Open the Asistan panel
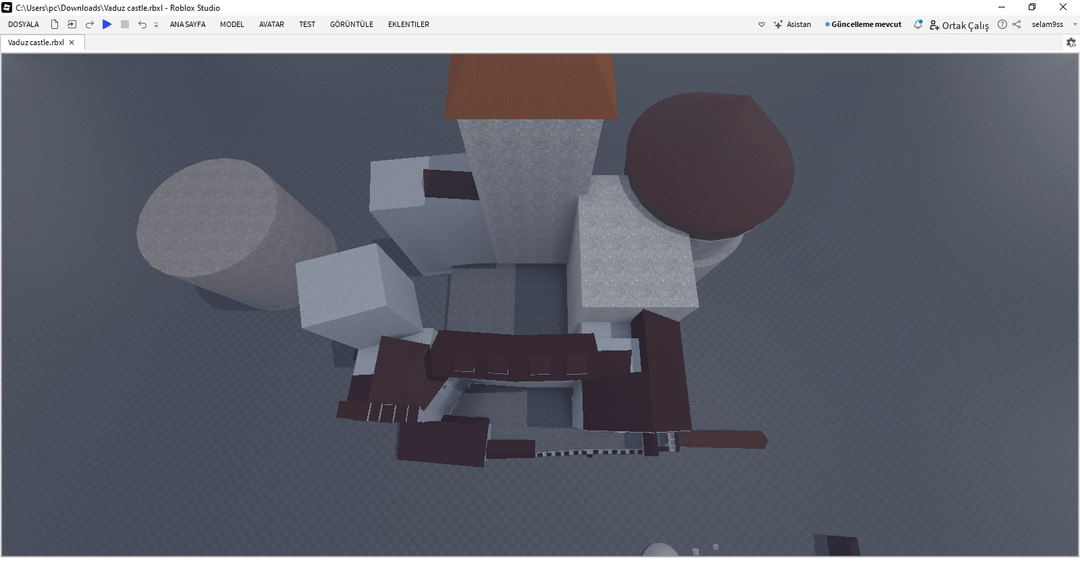The image size is (1080, 564). [x=792, y=24]
